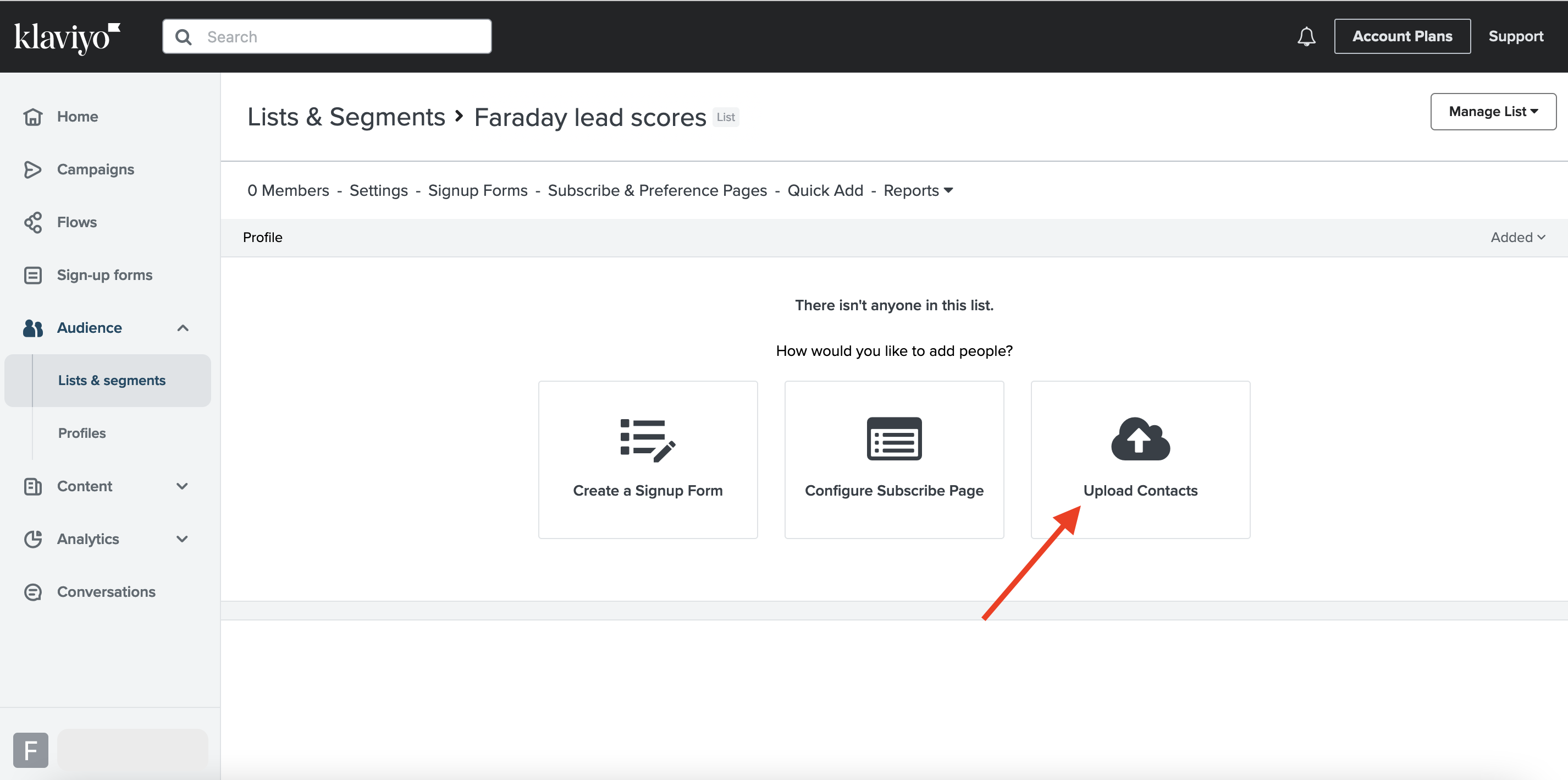Open Subscribe & Preference Pages tab

click(x=658, y=190)
